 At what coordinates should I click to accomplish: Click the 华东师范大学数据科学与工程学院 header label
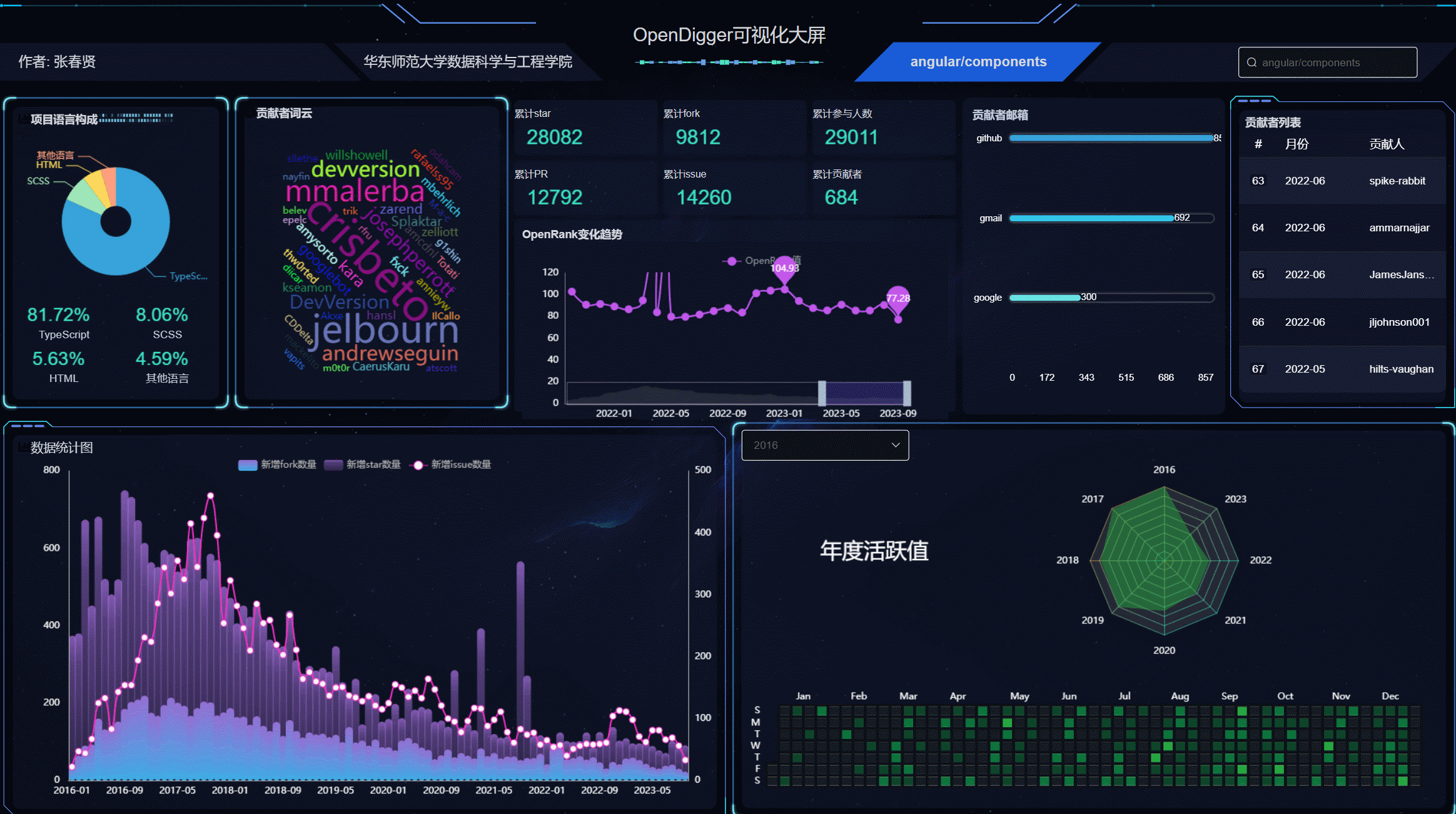coord(468,62)
